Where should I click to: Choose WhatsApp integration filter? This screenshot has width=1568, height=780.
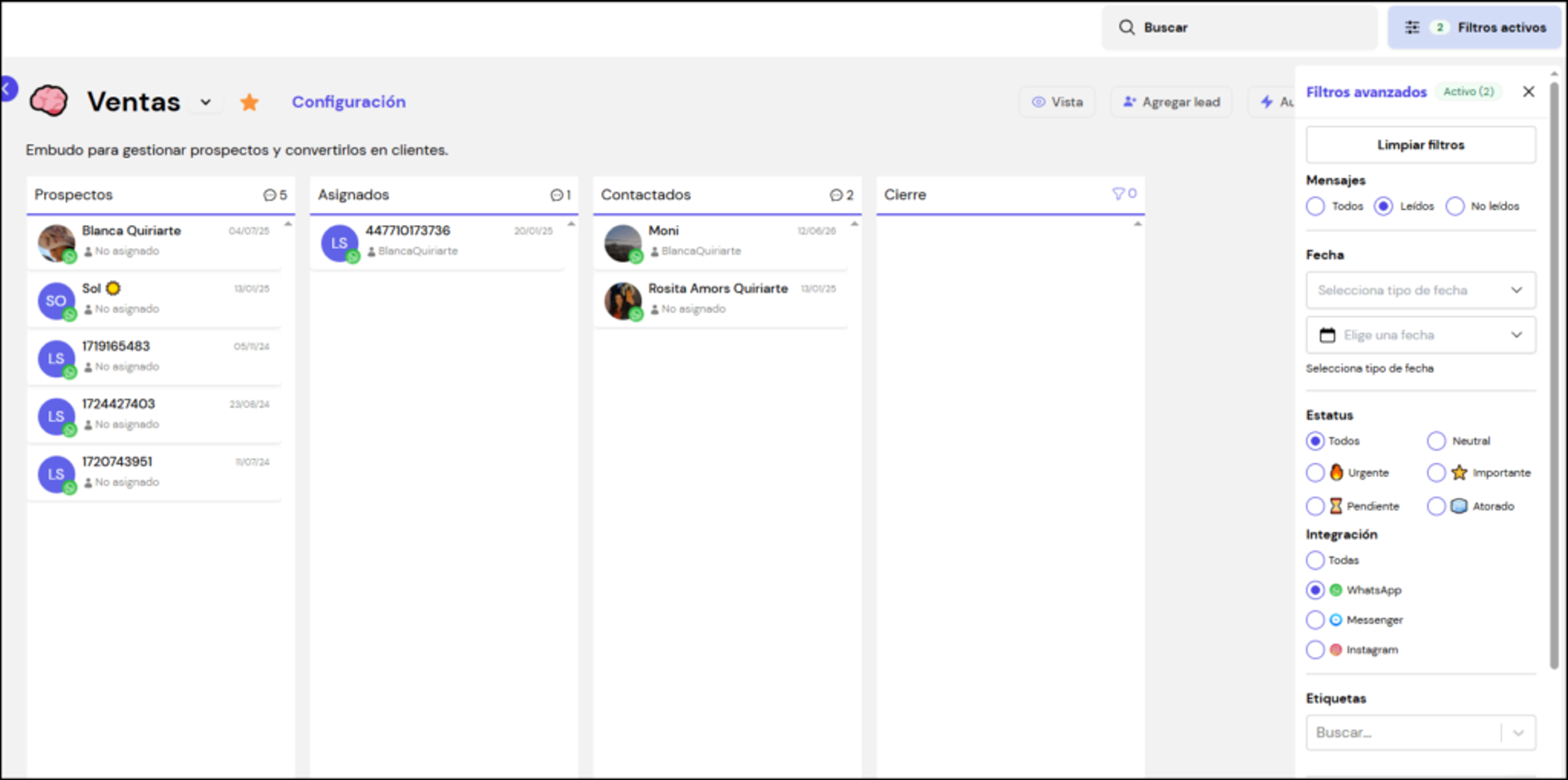[1315, 590]
